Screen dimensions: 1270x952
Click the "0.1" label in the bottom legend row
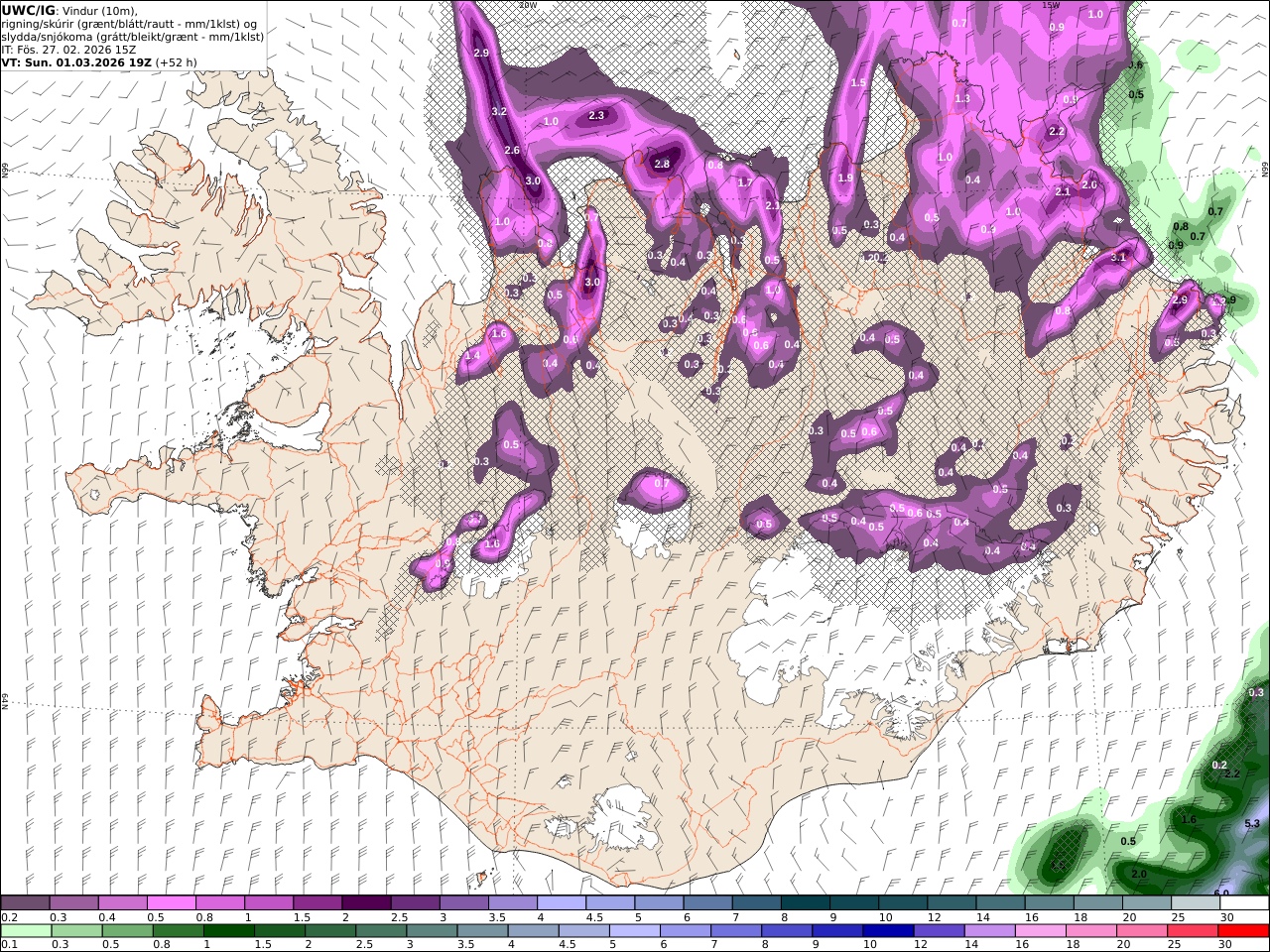click(x=8, y=945)
